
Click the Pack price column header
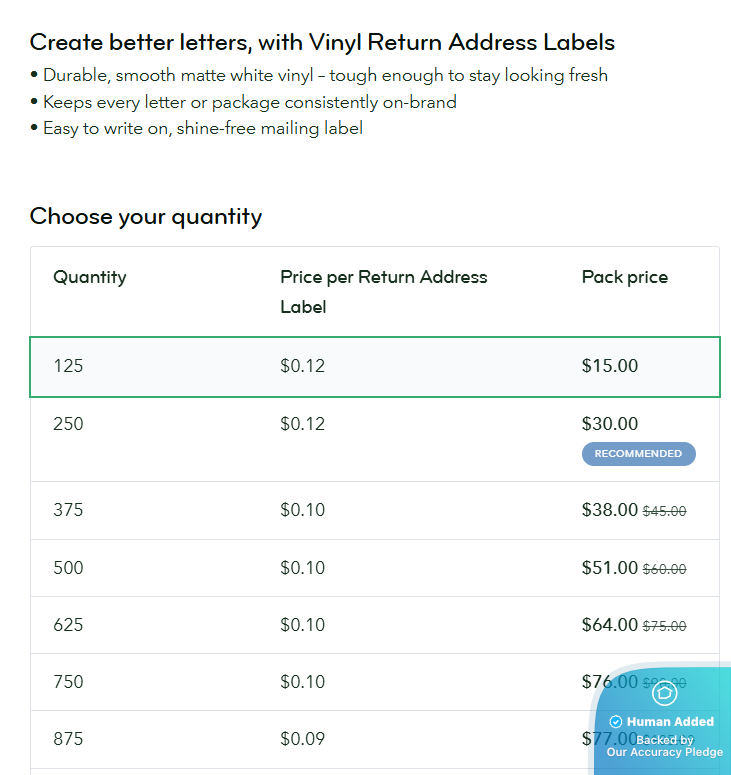[x=624, y=277]
